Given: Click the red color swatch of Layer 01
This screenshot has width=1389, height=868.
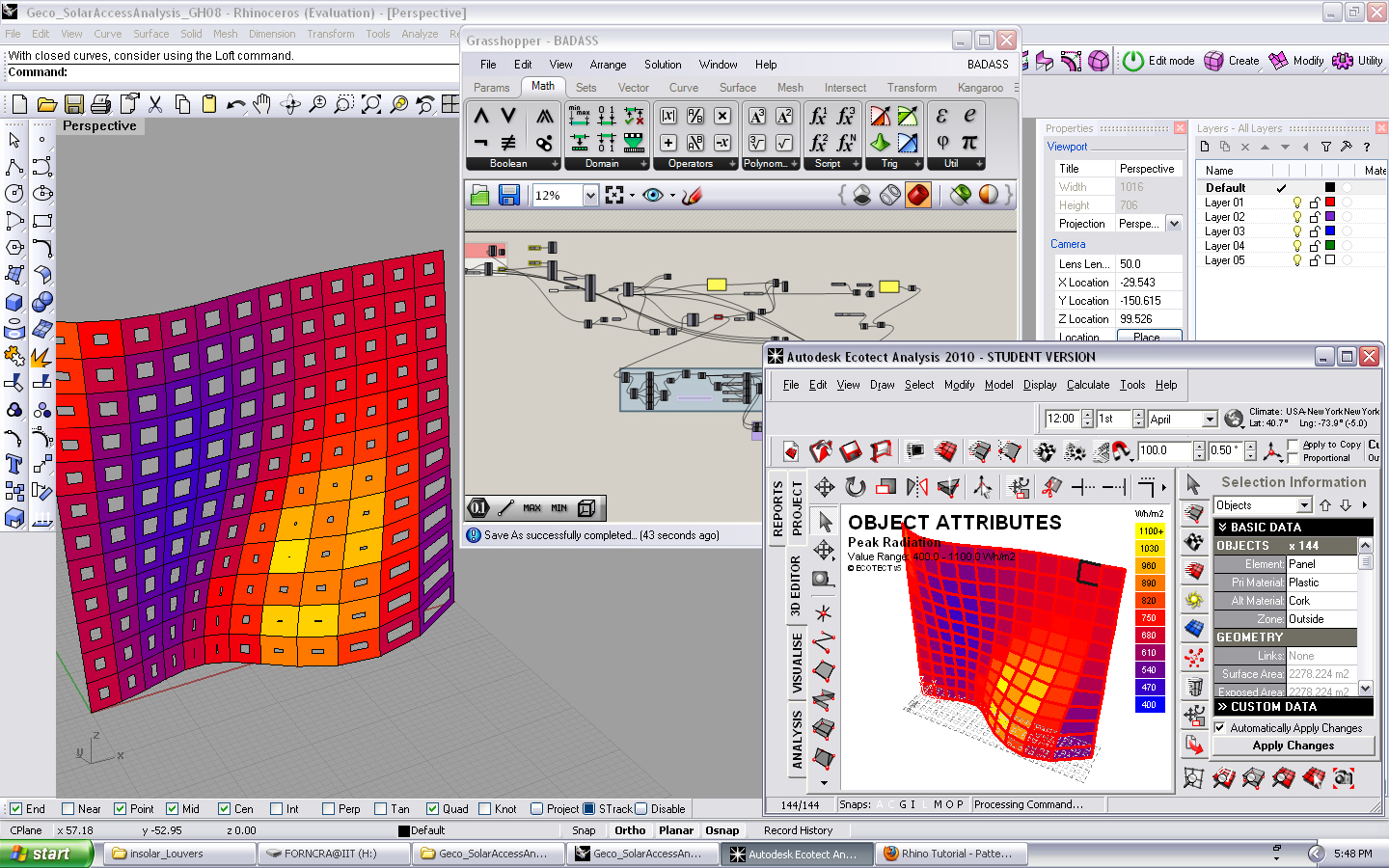Looking at the screenshot, I should tap(1330, 203).
